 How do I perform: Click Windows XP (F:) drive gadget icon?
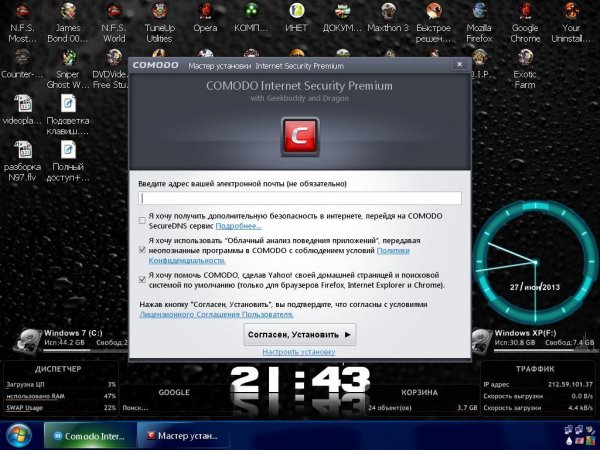click(x=481, y=341)
